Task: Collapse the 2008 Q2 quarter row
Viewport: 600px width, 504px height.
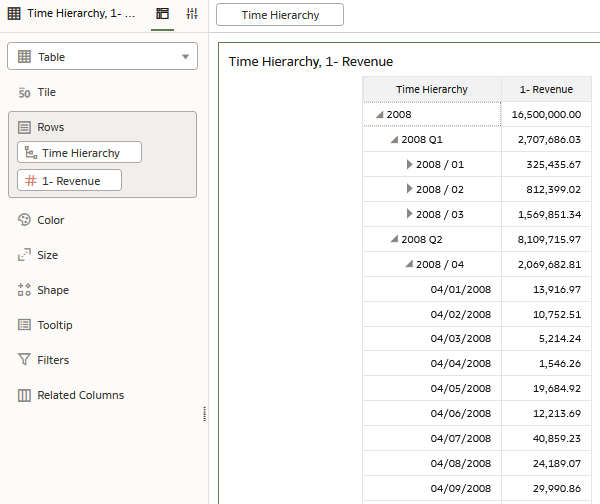Action: point(394,240)
